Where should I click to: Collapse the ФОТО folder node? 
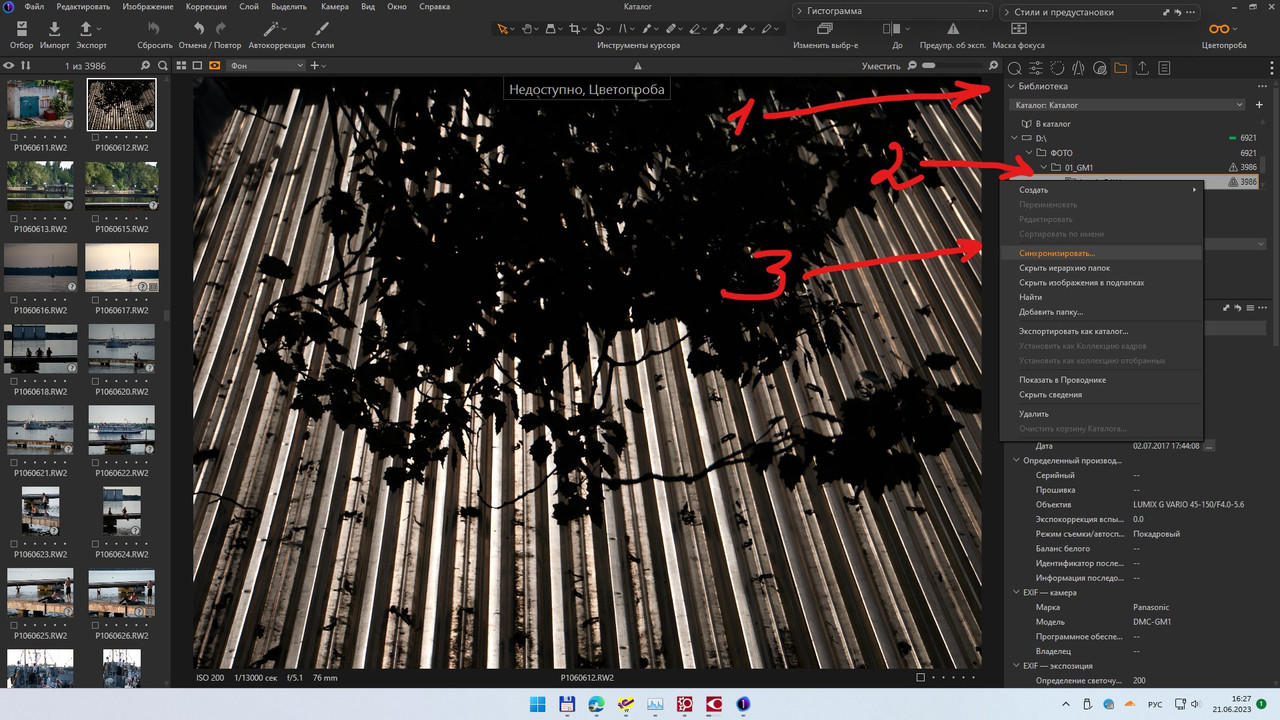(x=1029, y=152)
